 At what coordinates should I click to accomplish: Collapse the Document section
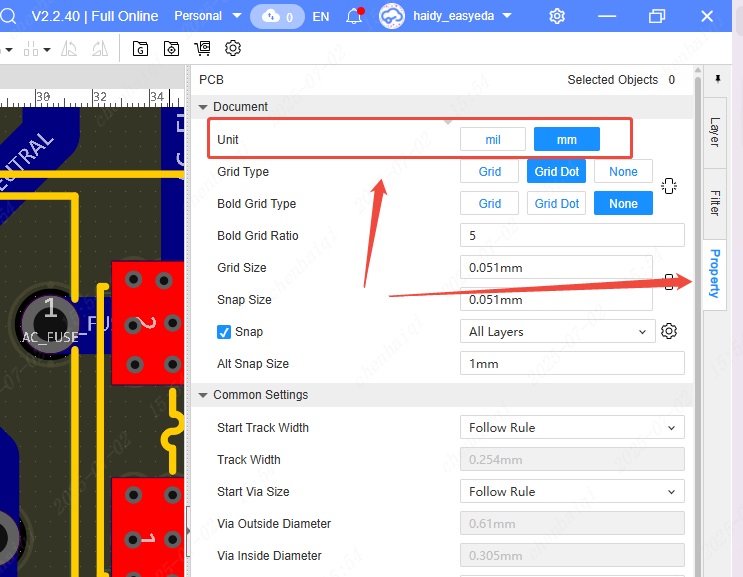(204, 107)
